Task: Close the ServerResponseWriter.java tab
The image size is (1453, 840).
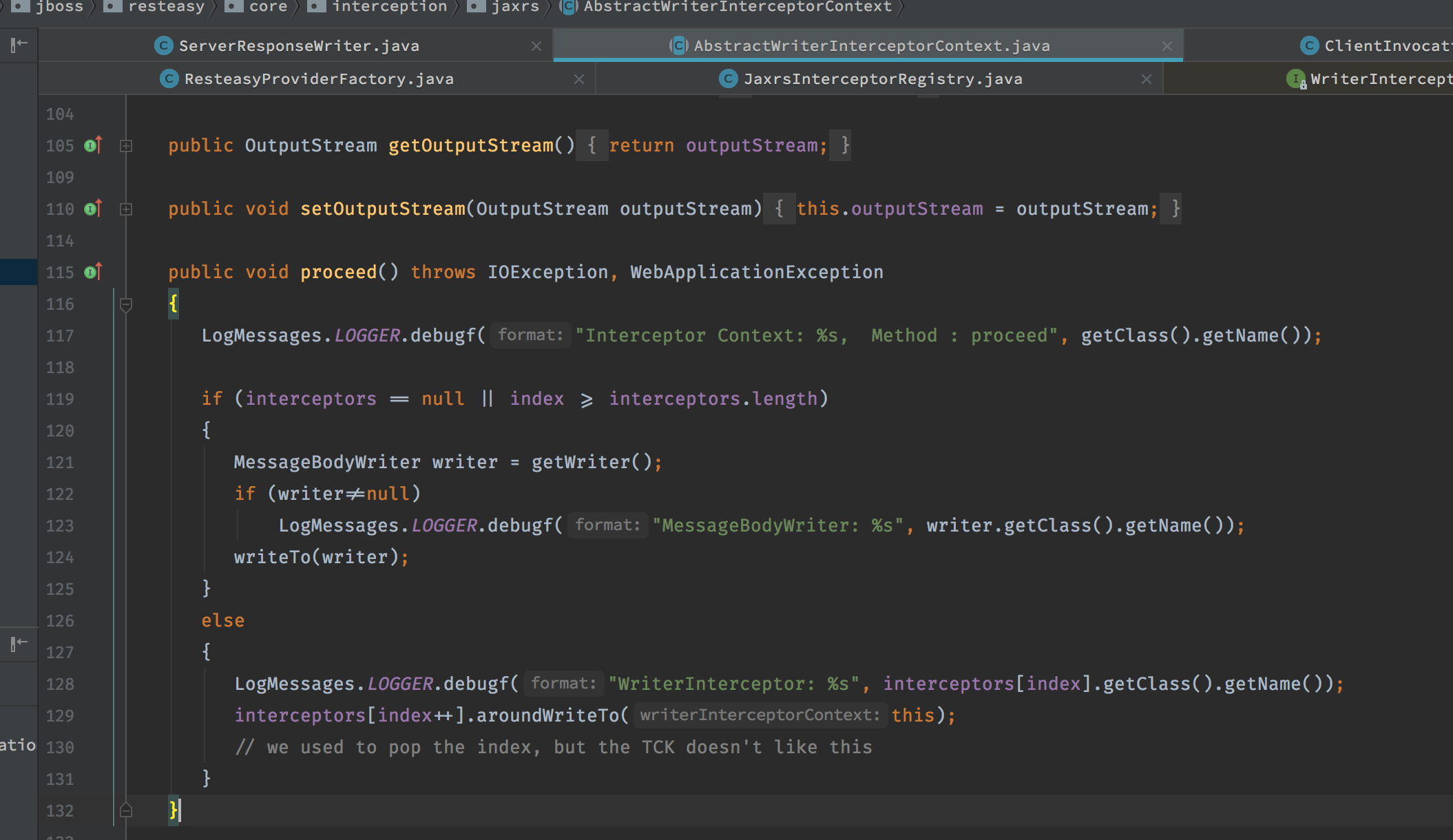Action: coord(536,46)
